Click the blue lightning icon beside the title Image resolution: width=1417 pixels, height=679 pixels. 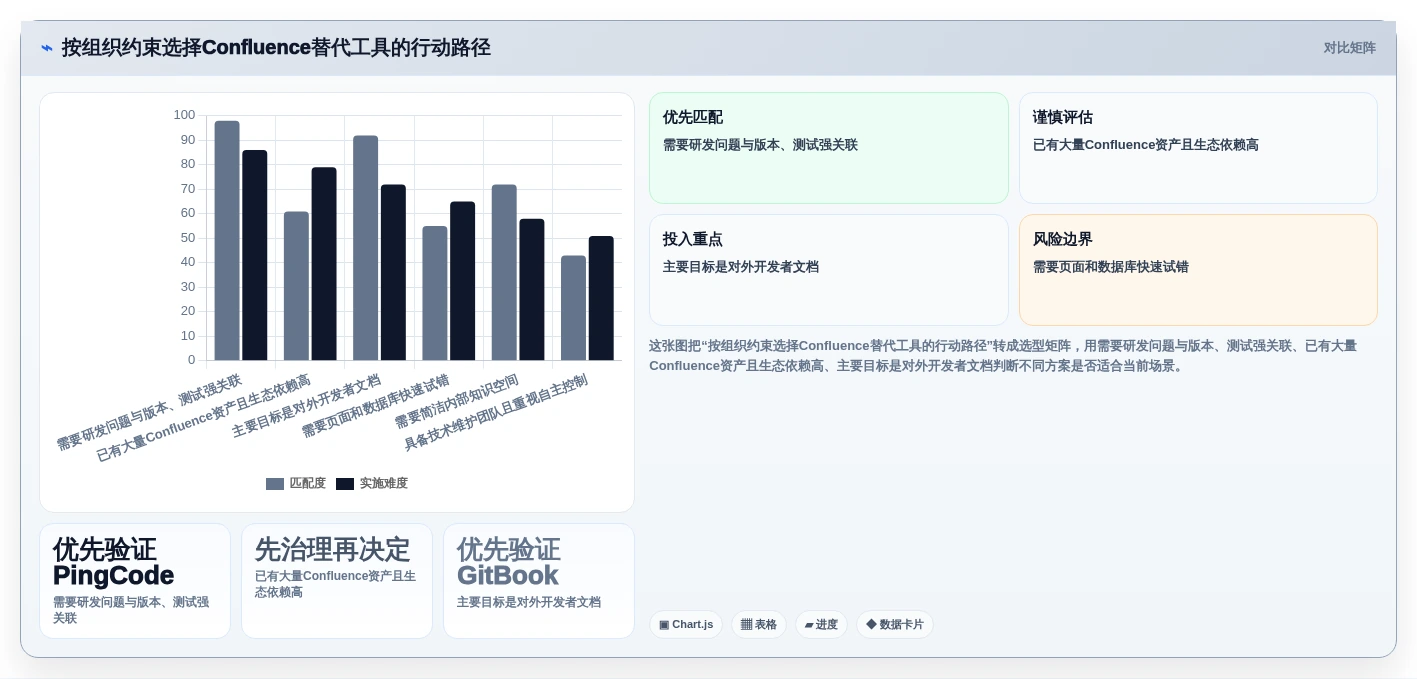tap(47, 48)
